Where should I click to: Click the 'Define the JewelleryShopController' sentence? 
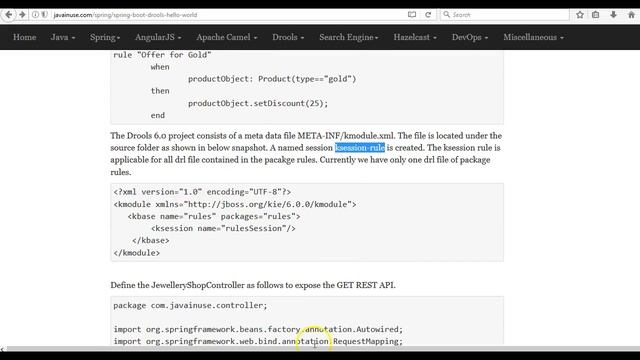(x=253, y=285)
